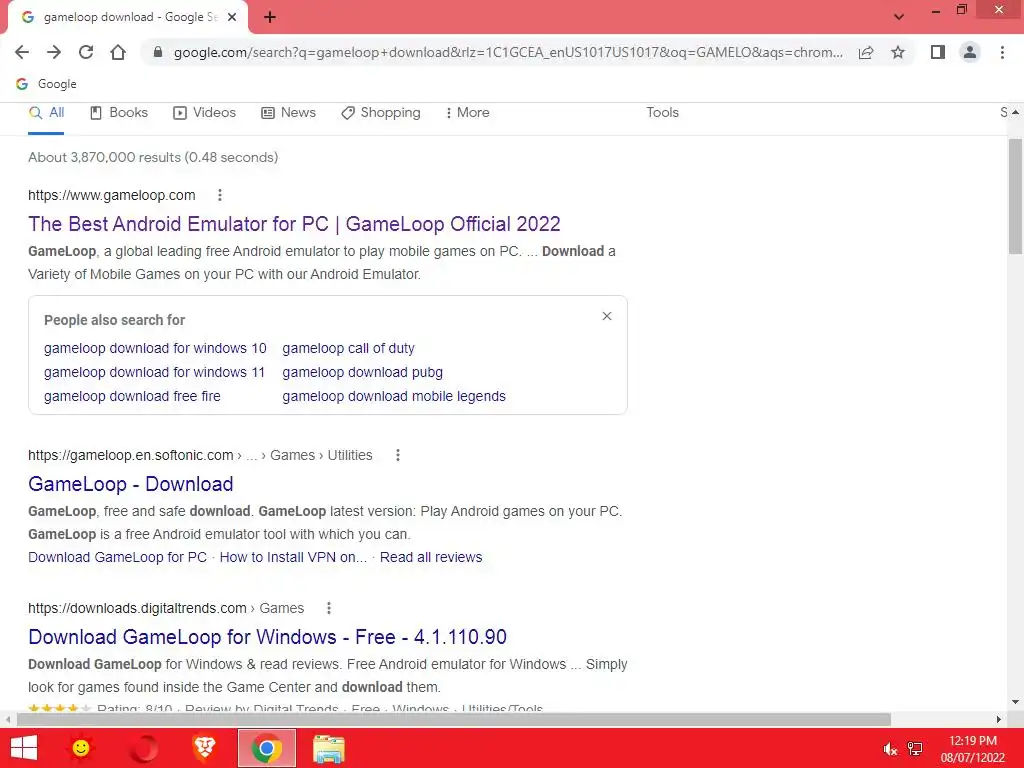This screenshot has width=1024, height=768.
Task: Switch to the Books results tab
Action: click(x=119, y=112)
